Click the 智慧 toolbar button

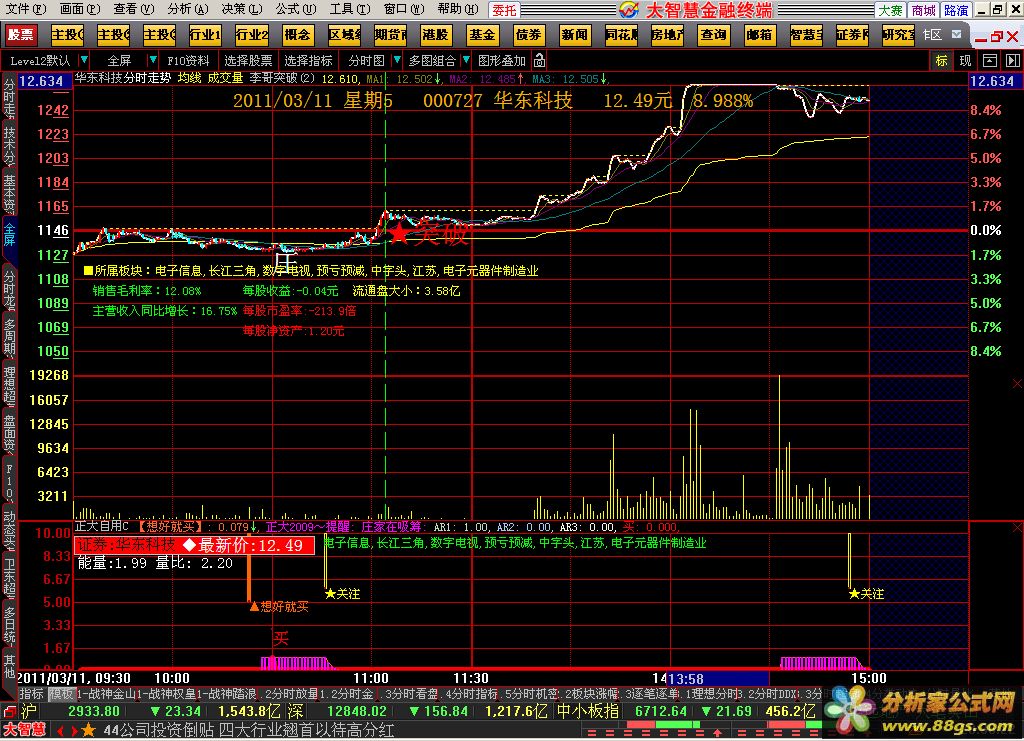click(806, 35)
